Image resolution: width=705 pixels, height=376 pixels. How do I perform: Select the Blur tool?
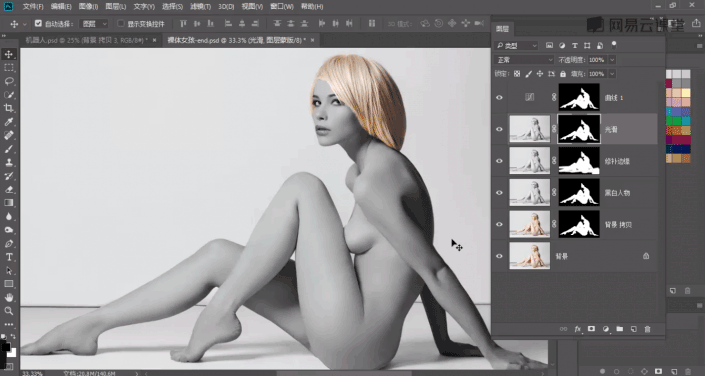tap(9, 216)
